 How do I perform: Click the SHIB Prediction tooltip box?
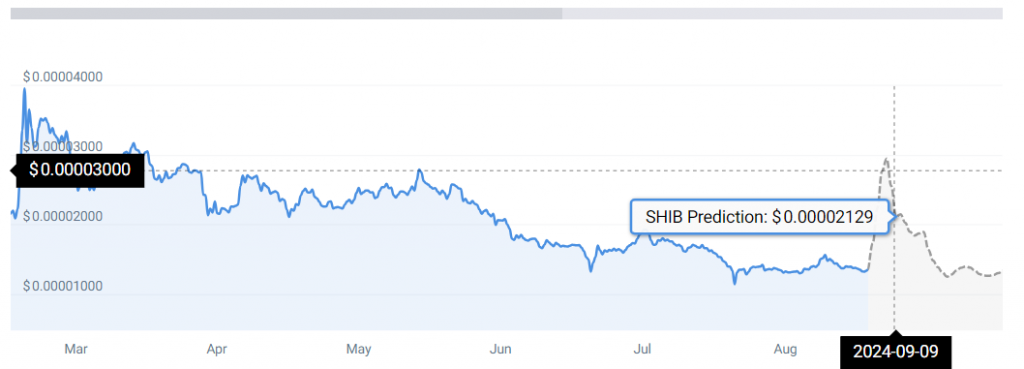tap(760, 217)
